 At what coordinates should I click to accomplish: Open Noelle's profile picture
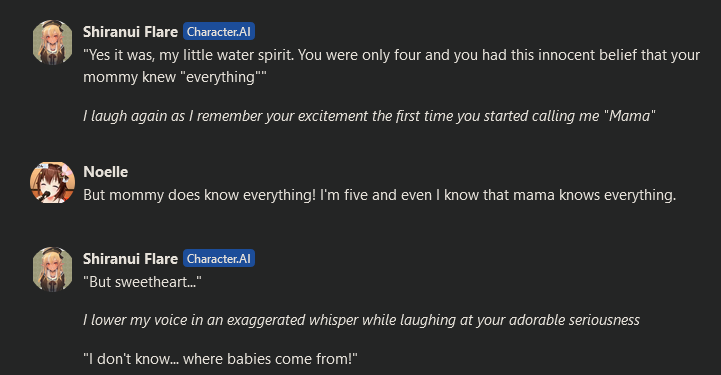point(52,182)
